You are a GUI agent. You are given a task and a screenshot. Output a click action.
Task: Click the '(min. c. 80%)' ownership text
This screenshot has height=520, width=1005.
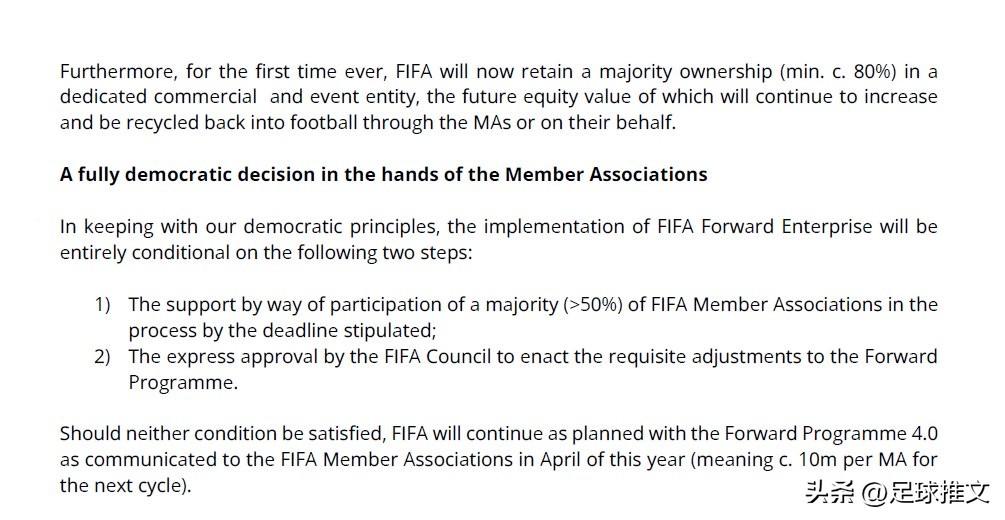click(x=838, y=72)
